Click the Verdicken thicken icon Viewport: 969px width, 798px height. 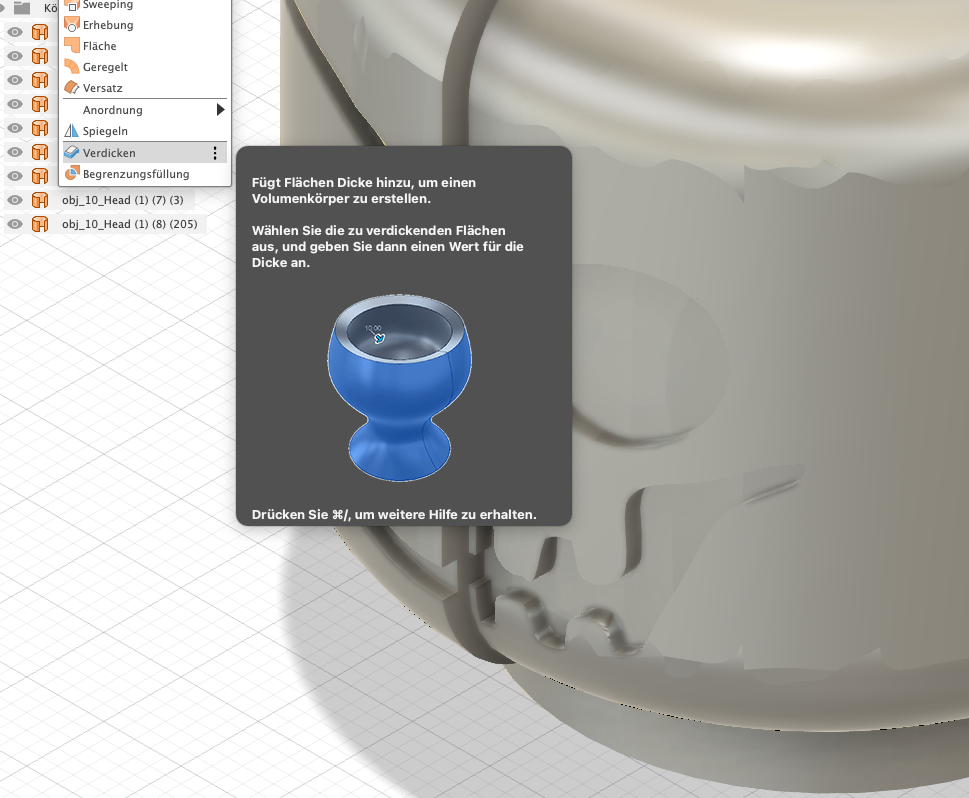tap(72, 153)
